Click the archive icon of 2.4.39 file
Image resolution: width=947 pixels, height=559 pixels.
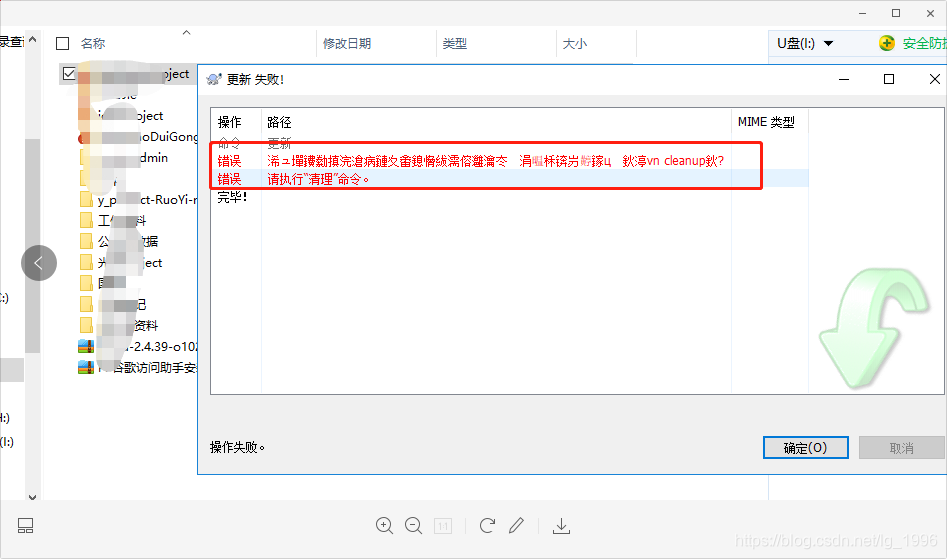pyautogui.click(x=86, y=347)
